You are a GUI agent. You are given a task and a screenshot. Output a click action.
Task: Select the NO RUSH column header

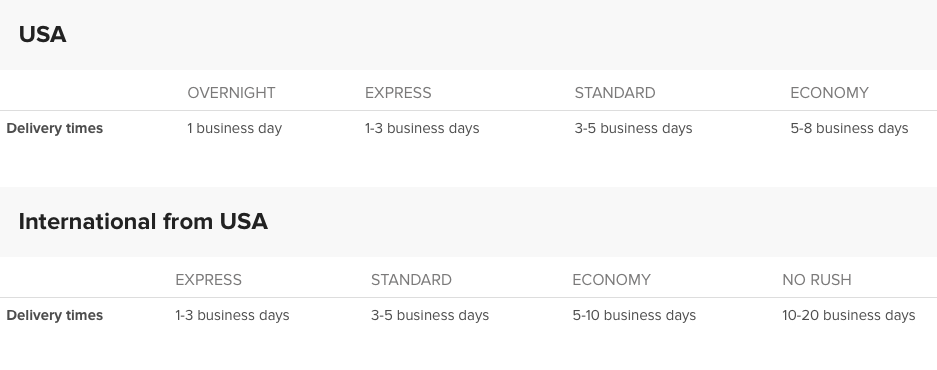pyautogui.click(x=817, y=280)
